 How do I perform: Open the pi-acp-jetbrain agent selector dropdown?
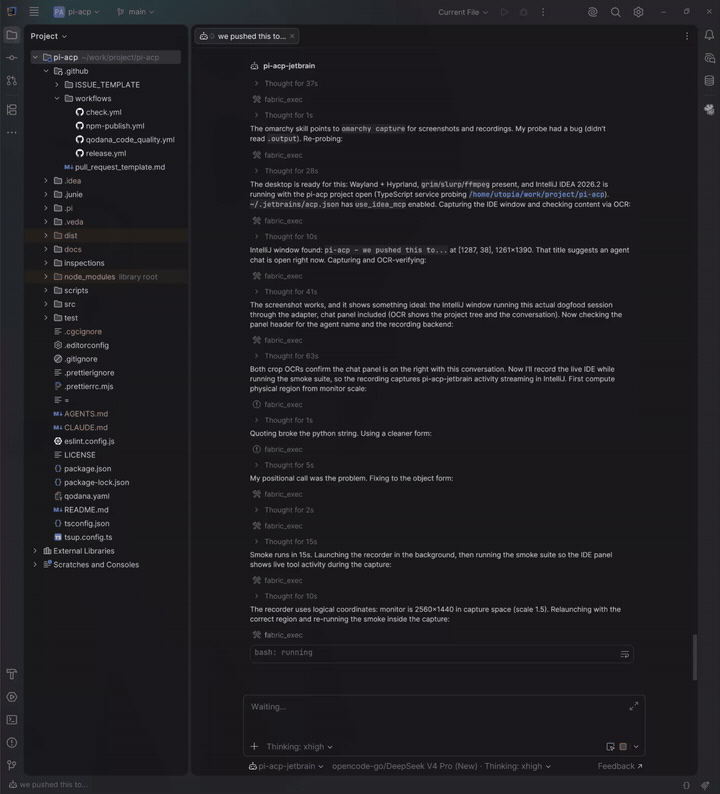point(286,766)
